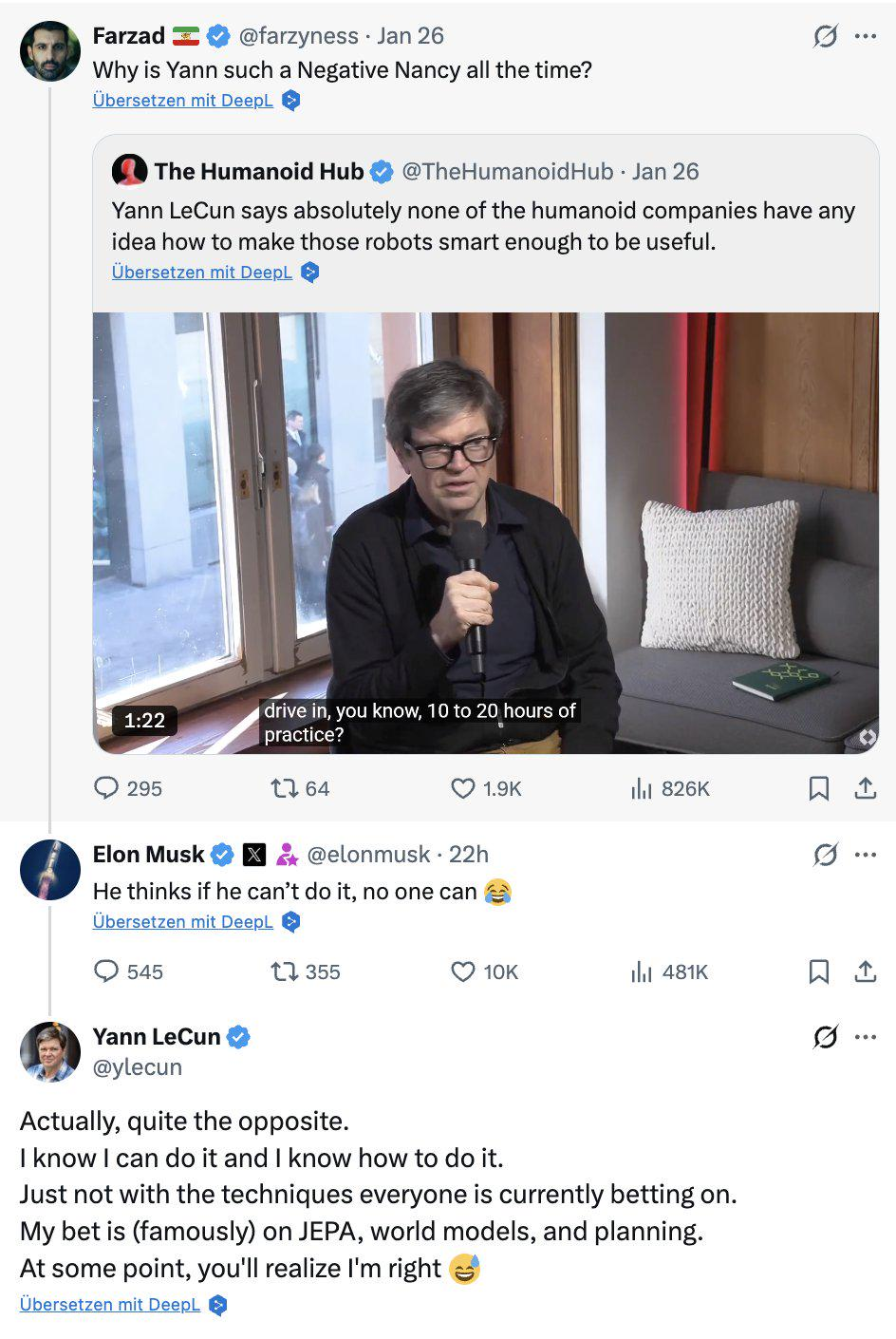Like Farzad's tweet with 1.9K likes
This screenshot has width=896, height=1339.
pyautogui.click(x=462, y=788)
